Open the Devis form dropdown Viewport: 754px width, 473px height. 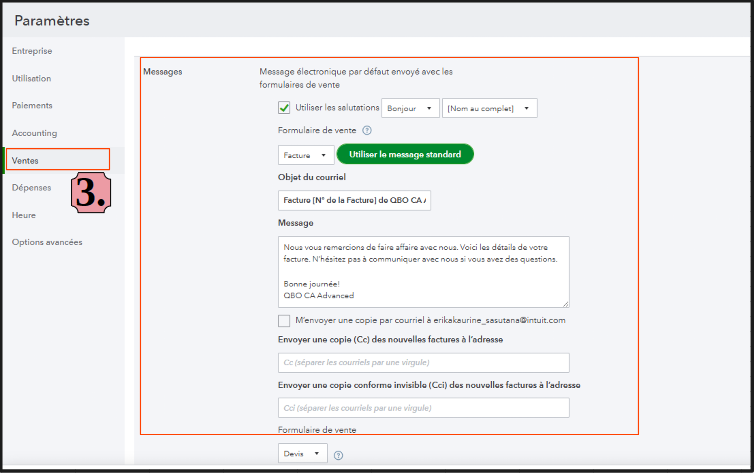point(302,453)
